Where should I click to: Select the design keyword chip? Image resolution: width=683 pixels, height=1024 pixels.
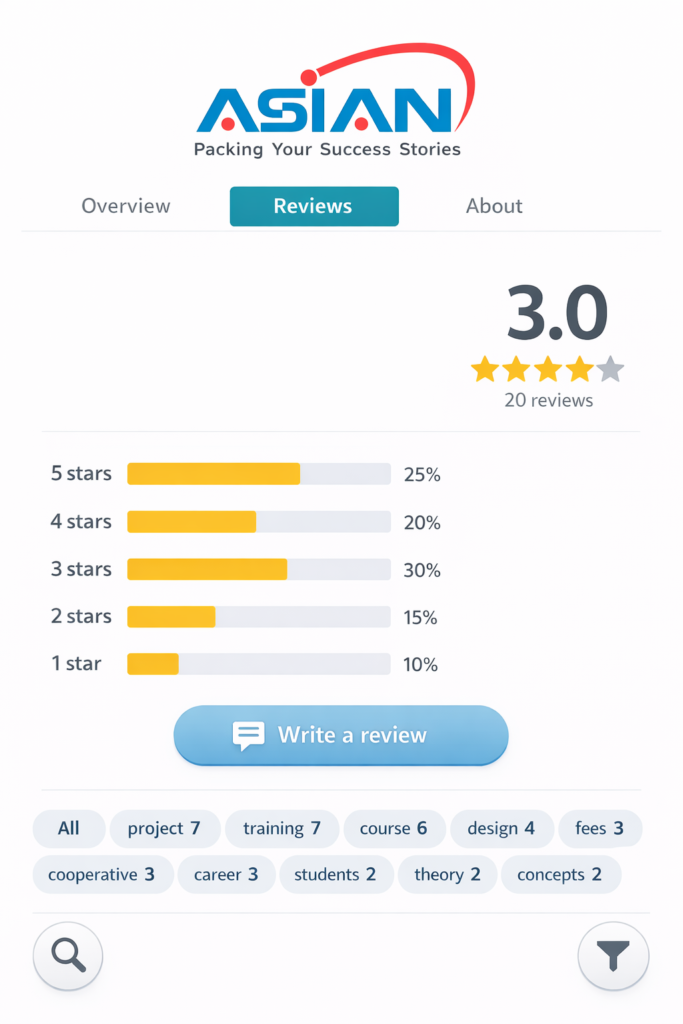[501, 828]
